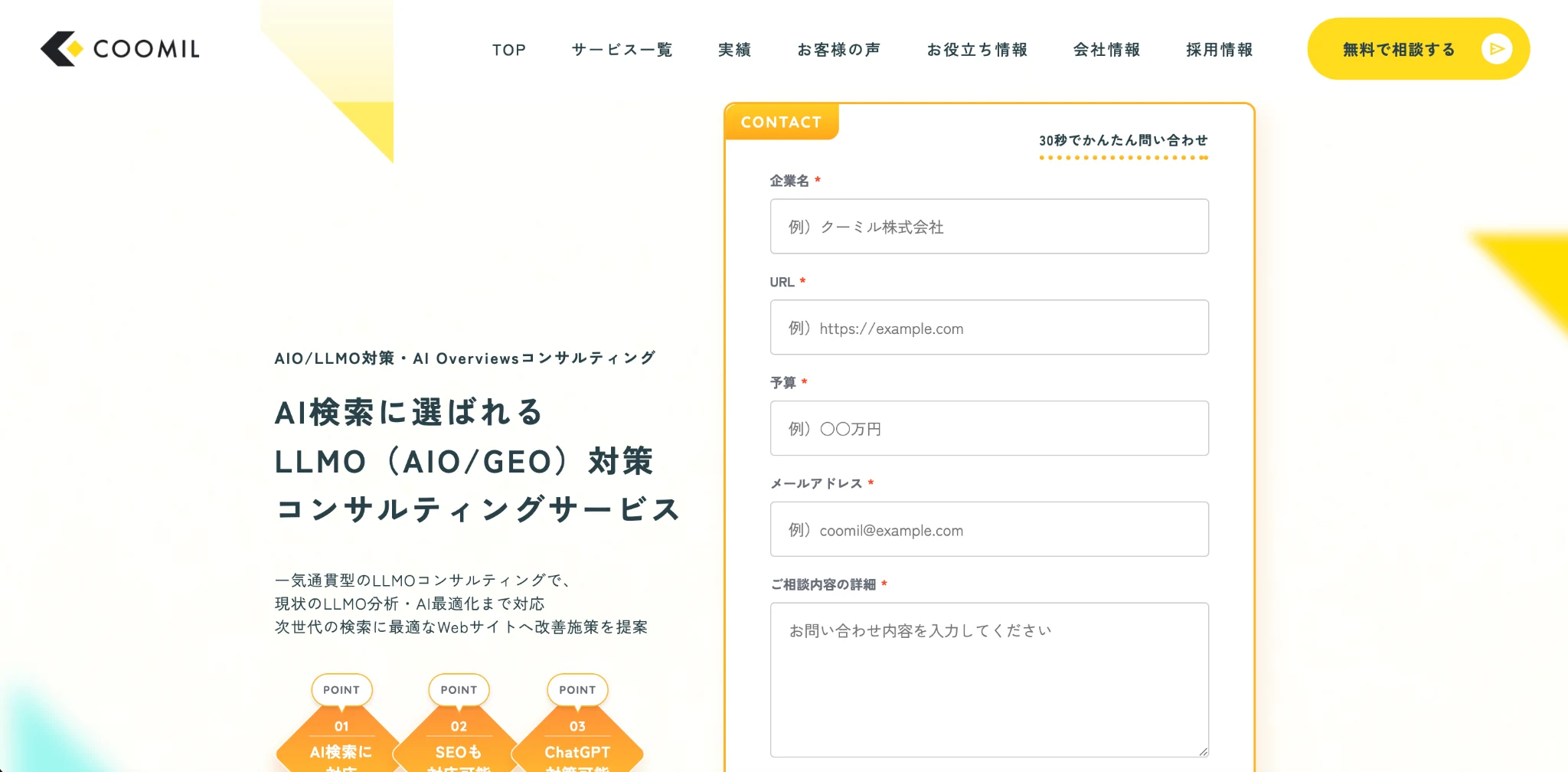Click the ご相談内容の詳細 field label

coord(823,584)
